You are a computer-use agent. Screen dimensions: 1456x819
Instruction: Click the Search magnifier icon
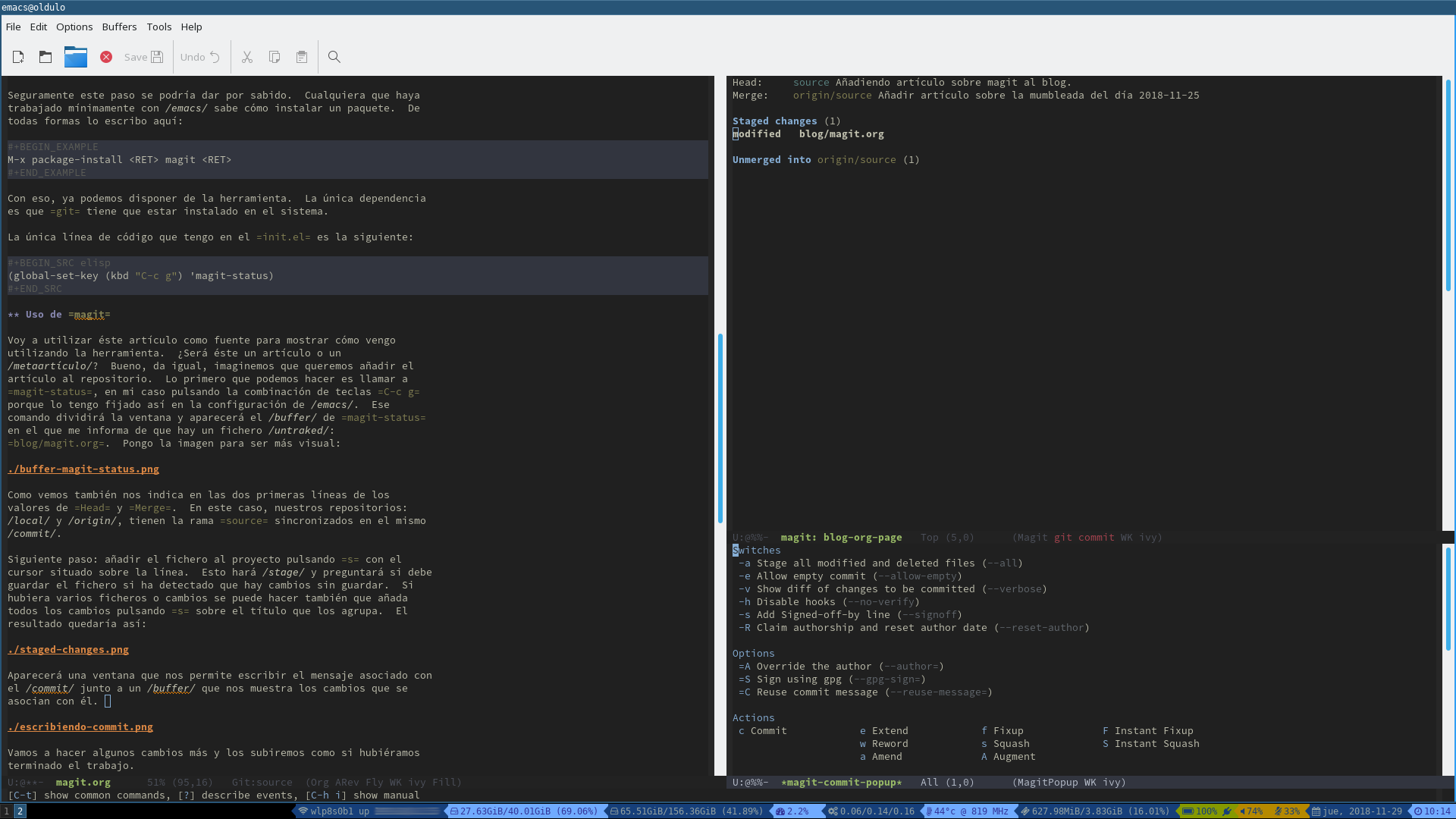point(334,57)
